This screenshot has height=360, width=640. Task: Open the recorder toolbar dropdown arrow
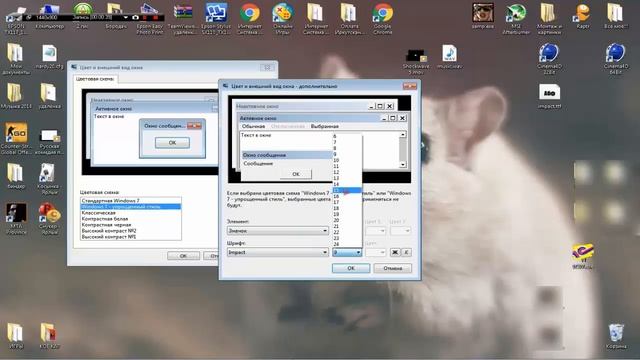pyautogui.click(x=125, y=18)
